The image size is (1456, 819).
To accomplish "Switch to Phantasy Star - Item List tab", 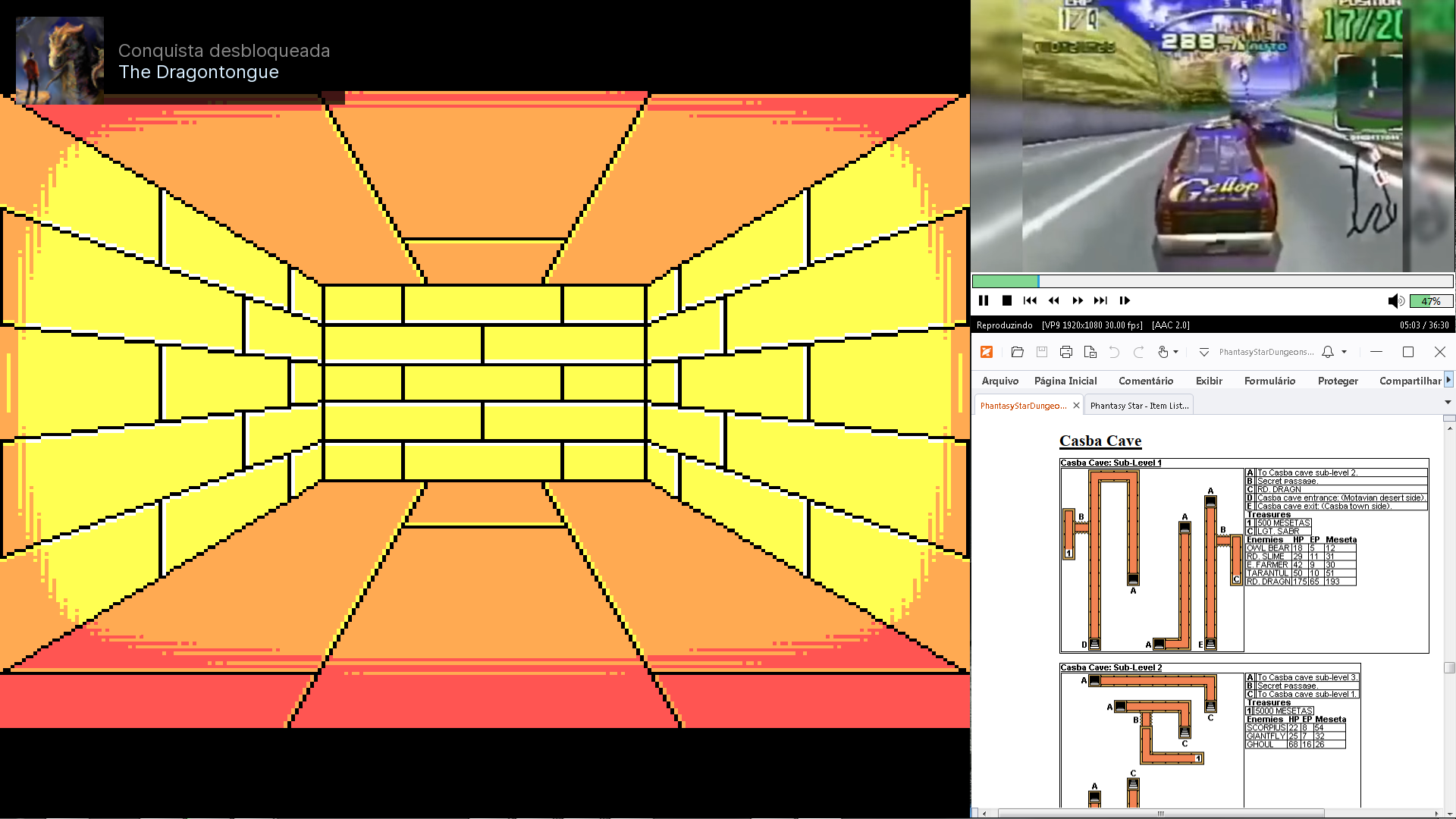I will click(1139, 406).
